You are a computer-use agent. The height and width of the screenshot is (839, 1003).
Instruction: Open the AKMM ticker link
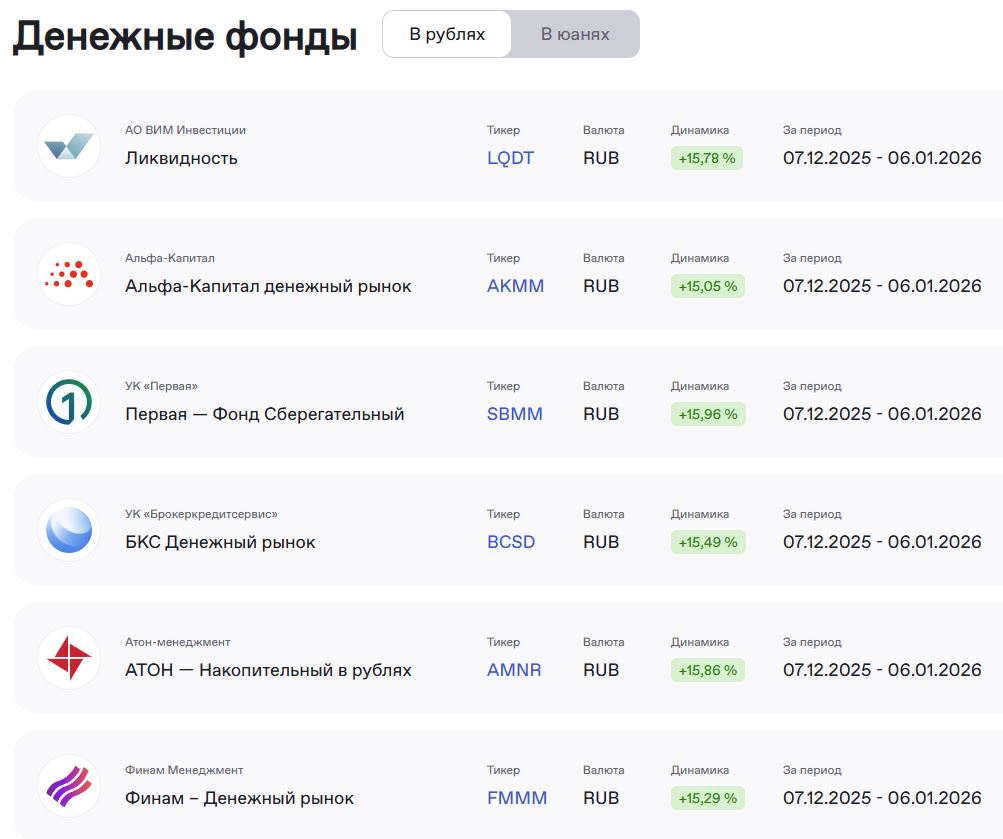(x=516, y=286)
